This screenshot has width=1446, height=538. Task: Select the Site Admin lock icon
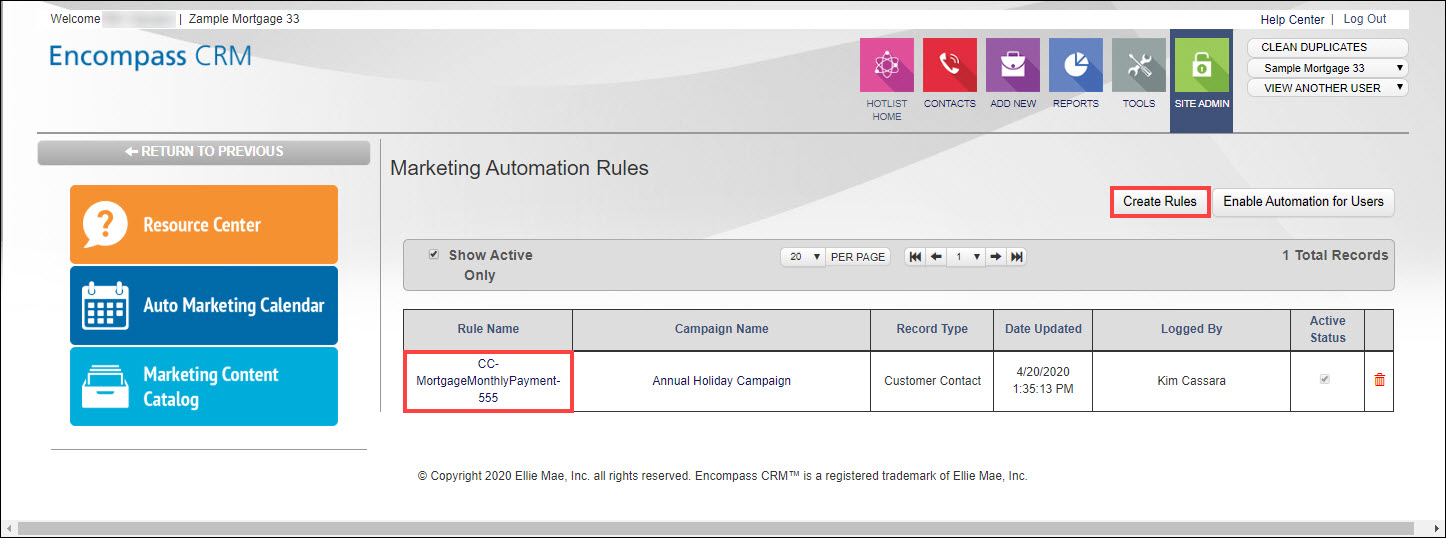pyautogui.click(x=1201, y=65)
